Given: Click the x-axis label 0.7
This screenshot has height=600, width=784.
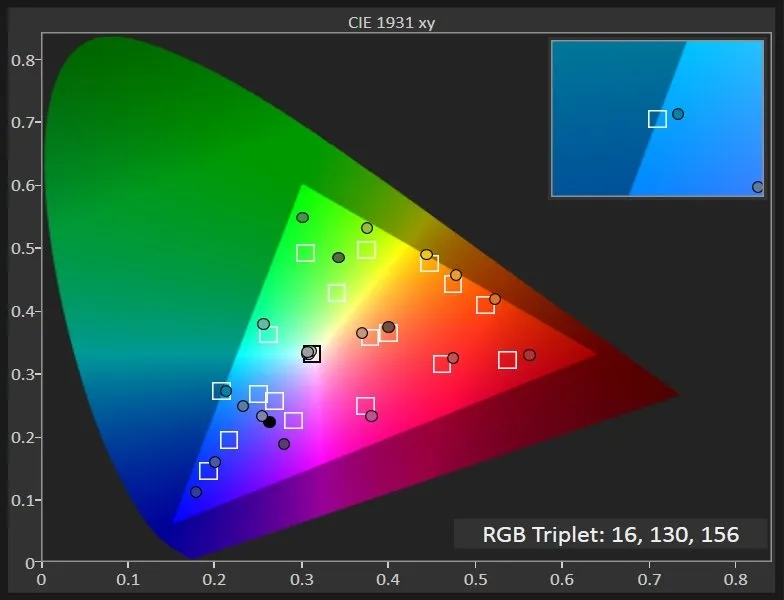Looking at the screenshot, I should (x=650, y=580).
